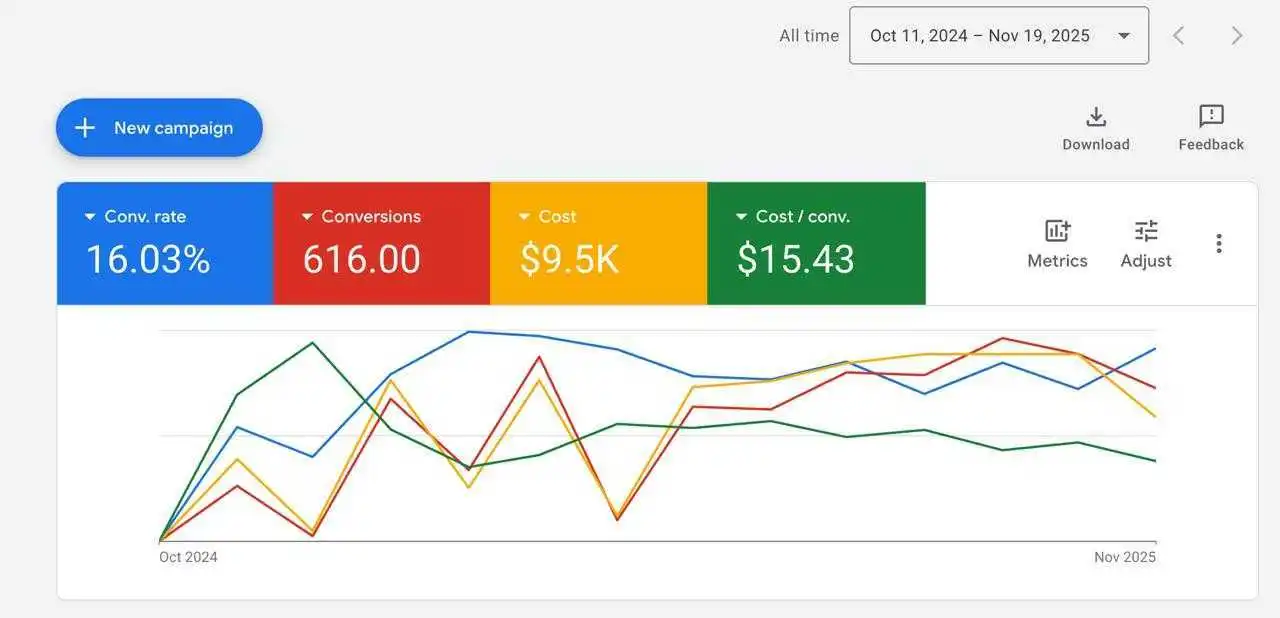The image size is (1280, 618).
Task: Expand the Cost / conv. metric dropdown arrow
Action: [x=741, y=217]
